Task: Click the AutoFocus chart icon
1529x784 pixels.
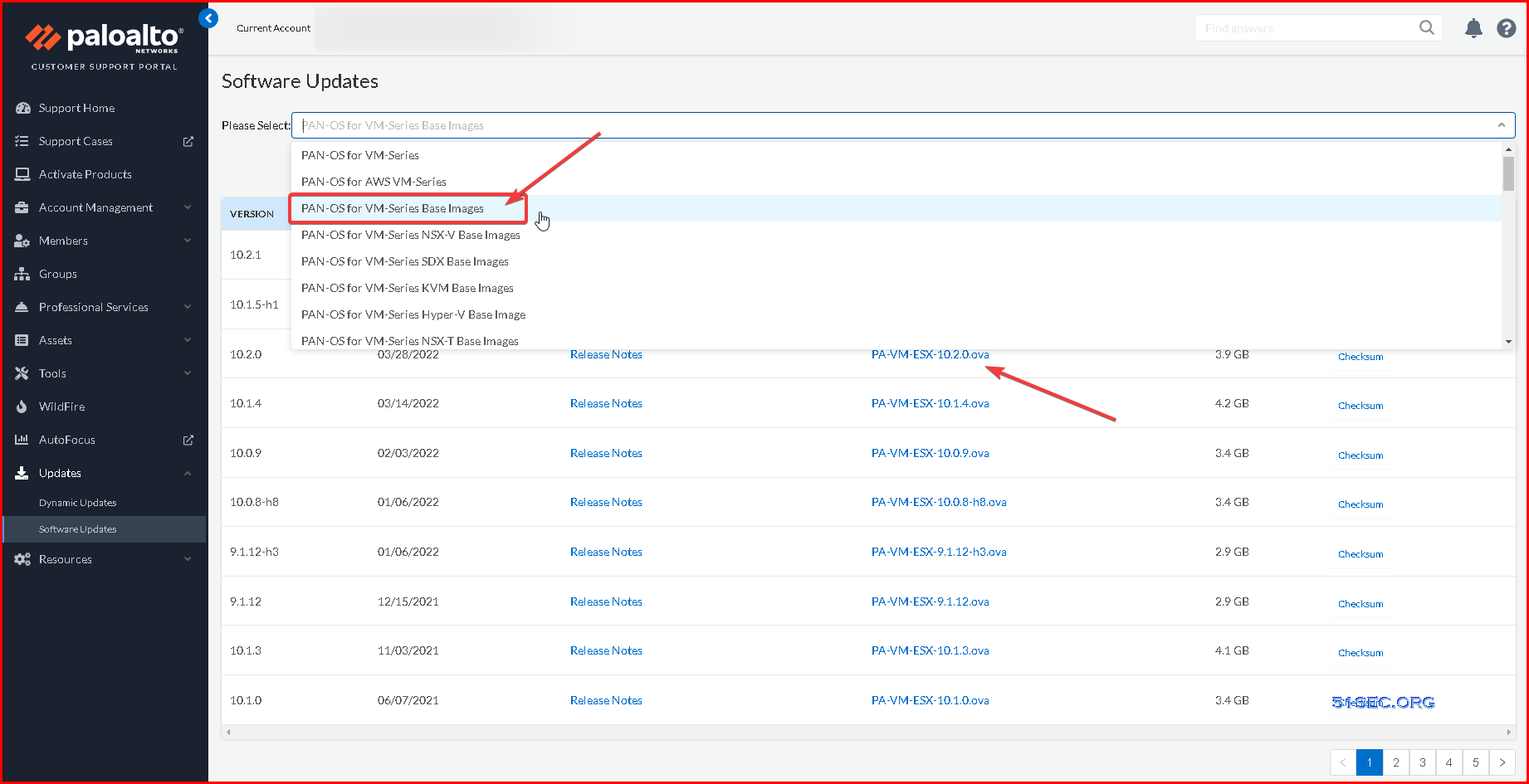Action: pos(22,440)
